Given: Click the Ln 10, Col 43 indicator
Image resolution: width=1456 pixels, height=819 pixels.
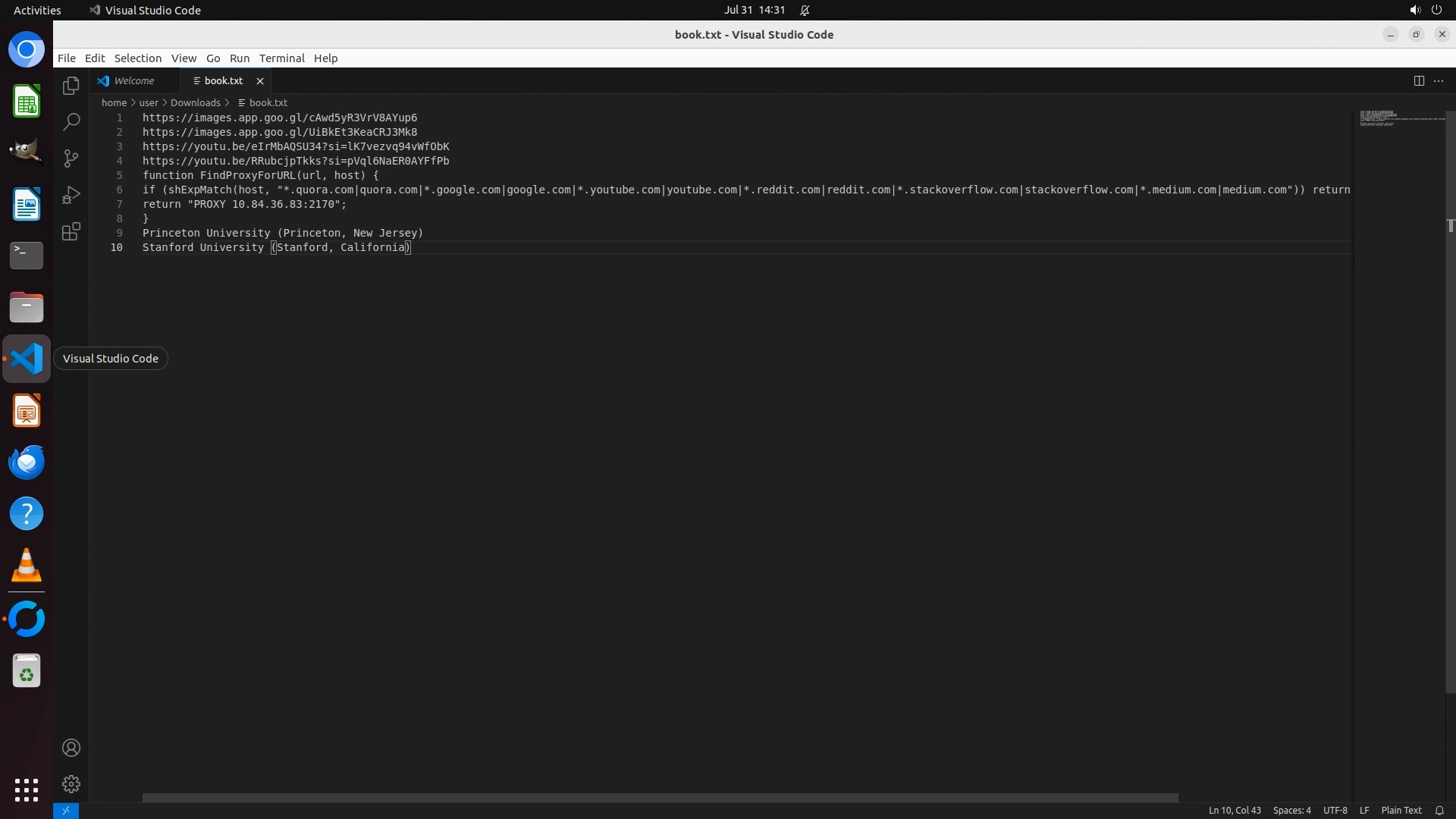Looking at the screenshot, I should (x=1234, y=811).
